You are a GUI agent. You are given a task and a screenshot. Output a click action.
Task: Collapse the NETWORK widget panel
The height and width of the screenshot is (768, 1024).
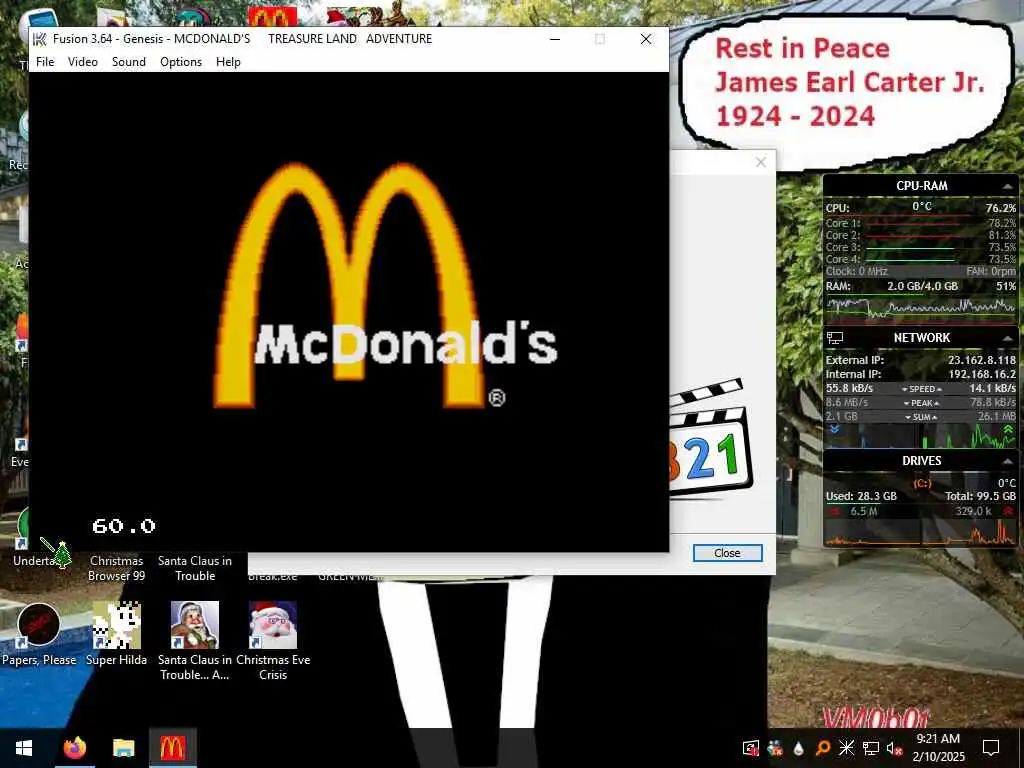[x=1008, y=338]
